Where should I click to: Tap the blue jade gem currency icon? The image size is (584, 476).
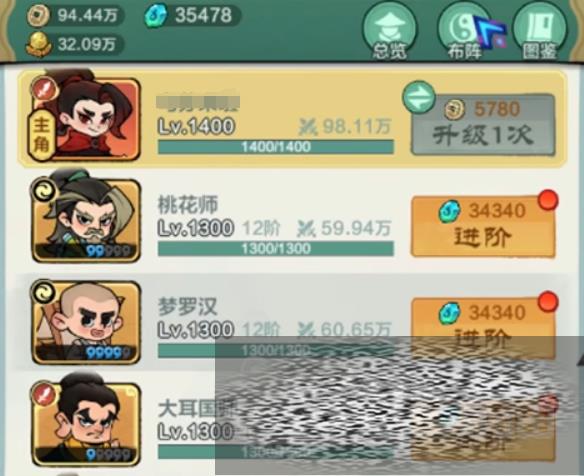click(155, 16)
